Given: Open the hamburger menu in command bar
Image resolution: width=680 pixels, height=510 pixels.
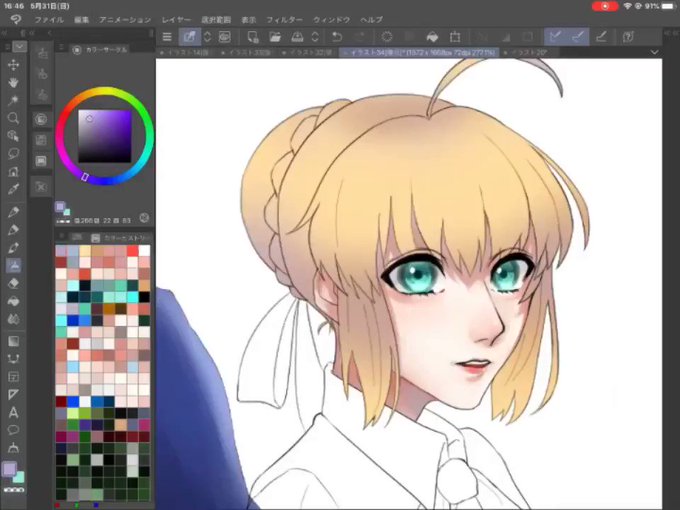Looking at the screenshot, I should click(167, 37).
